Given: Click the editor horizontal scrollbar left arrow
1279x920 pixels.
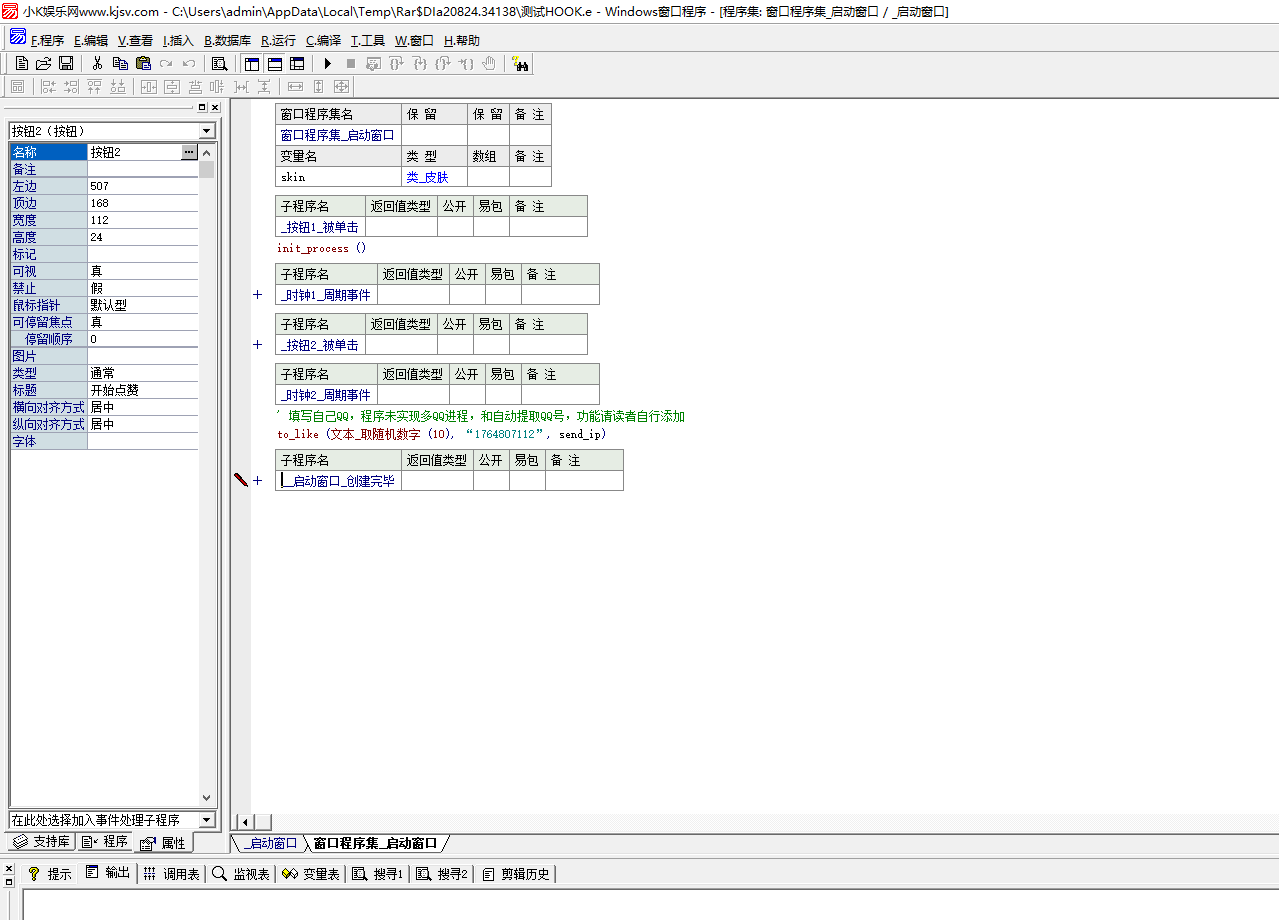Looking at the screenshot, I should tap(244, 822).
